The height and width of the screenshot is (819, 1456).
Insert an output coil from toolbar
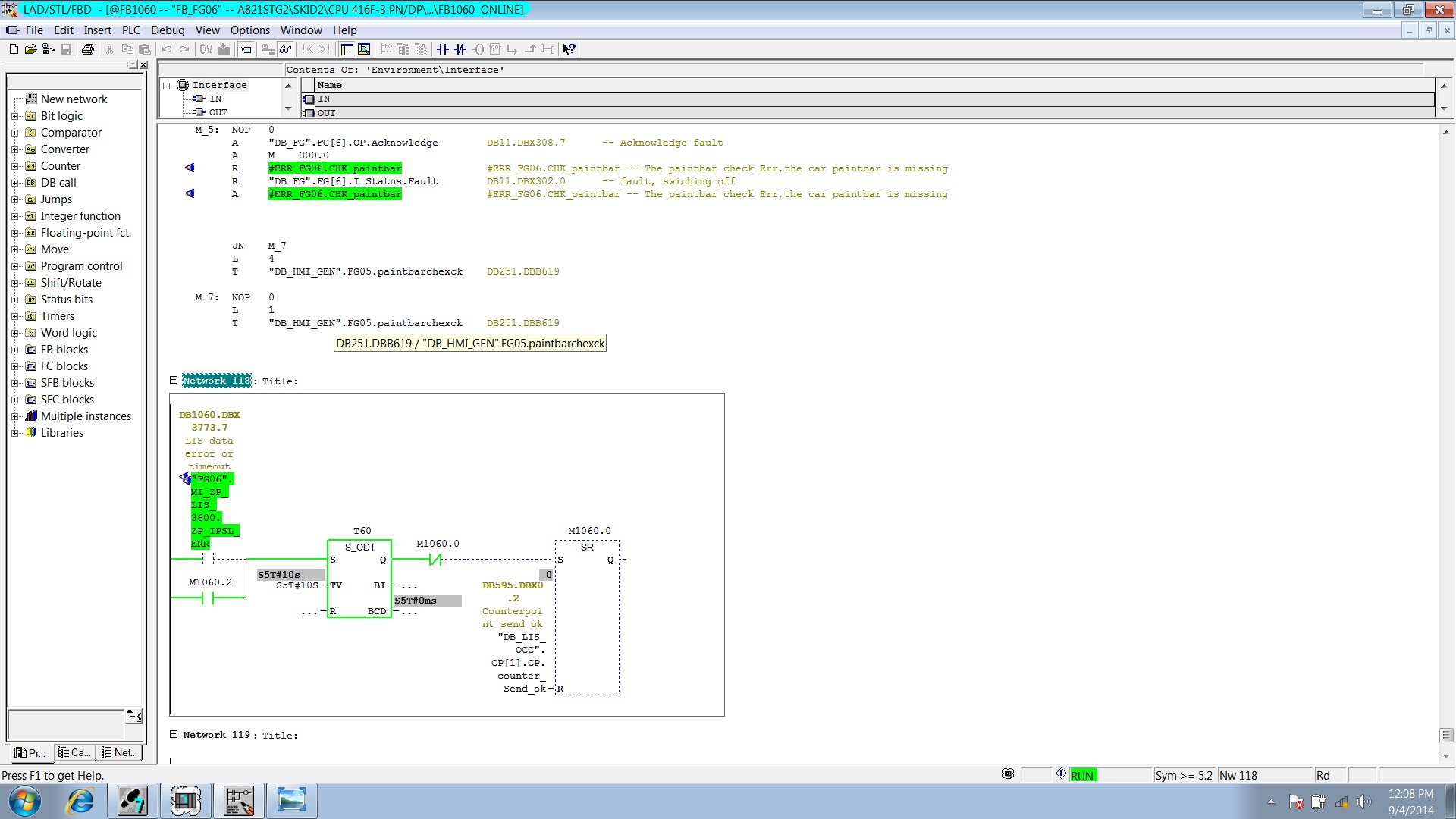pos(478,49)
